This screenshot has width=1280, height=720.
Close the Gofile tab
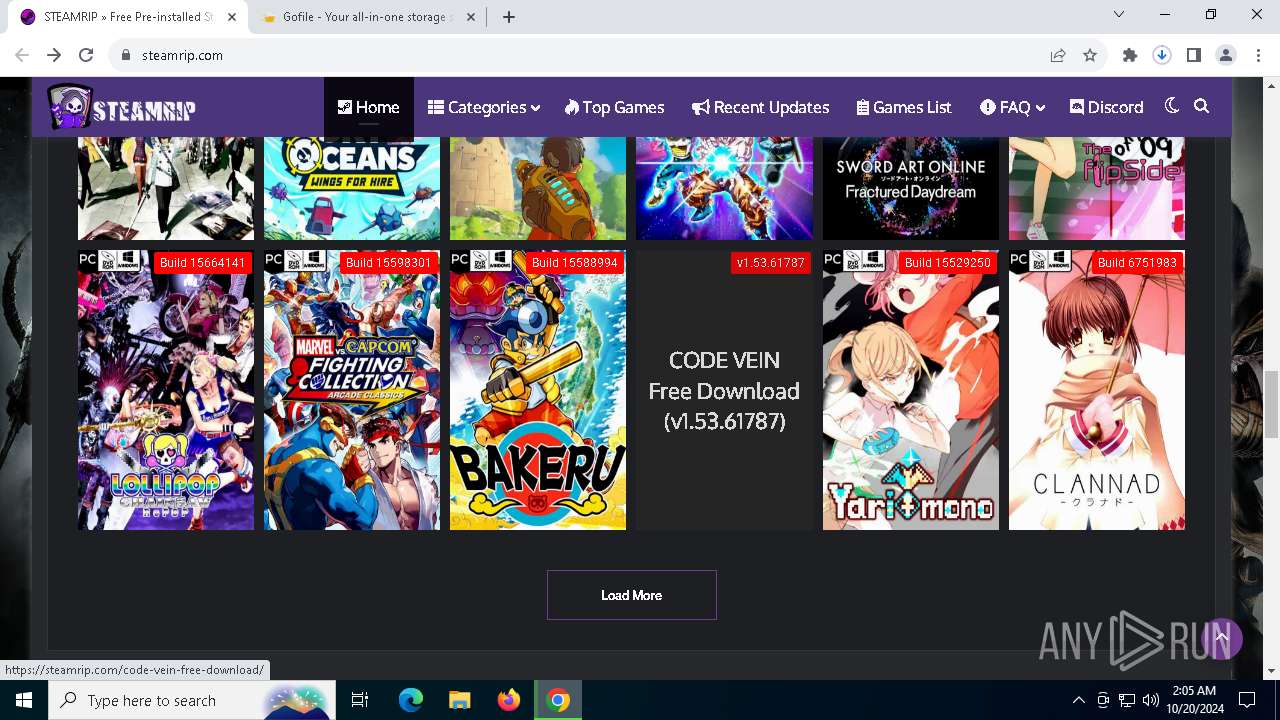(x=472, y=17)
